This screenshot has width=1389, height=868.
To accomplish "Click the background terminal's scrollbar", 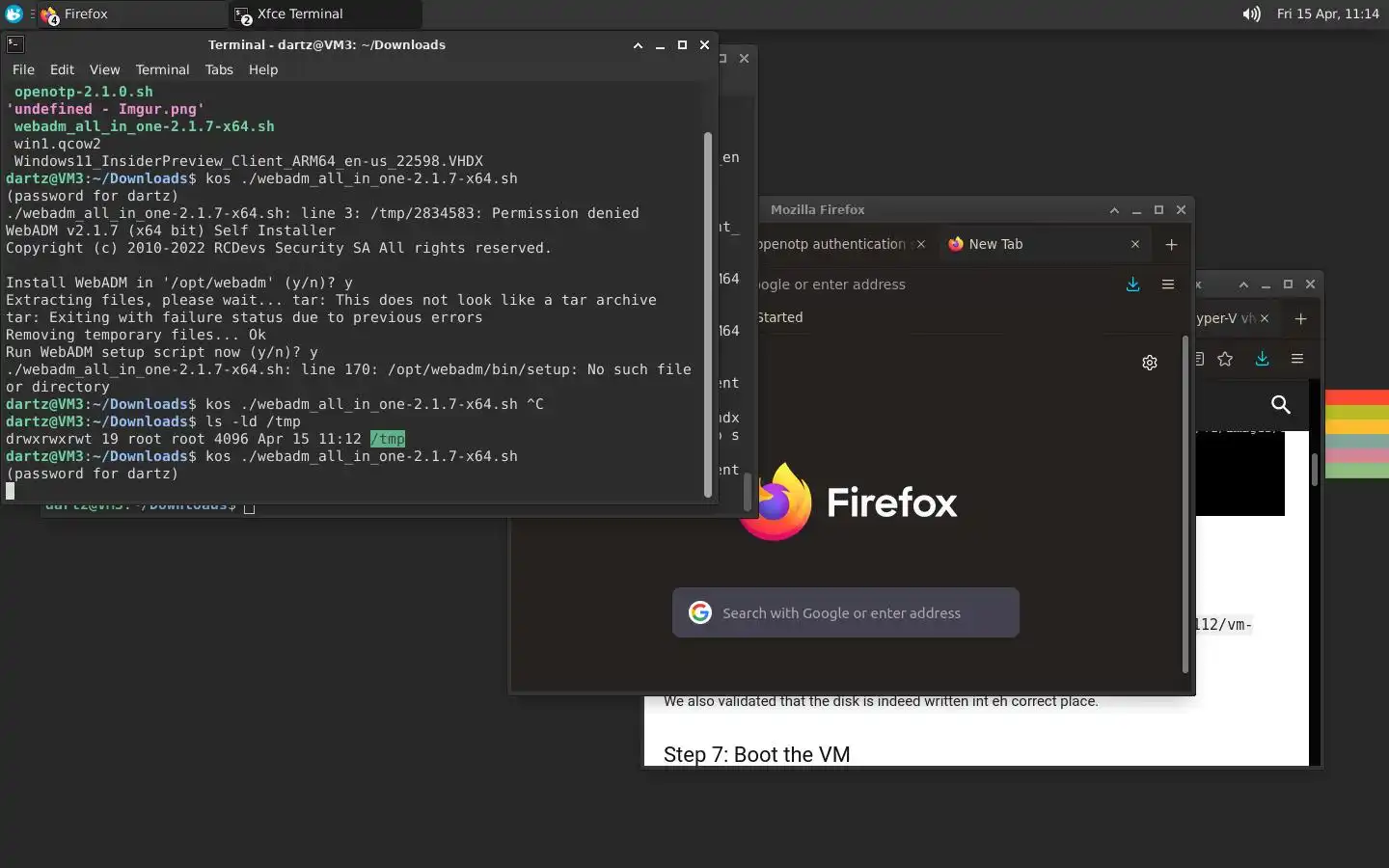I will [747, 492].
